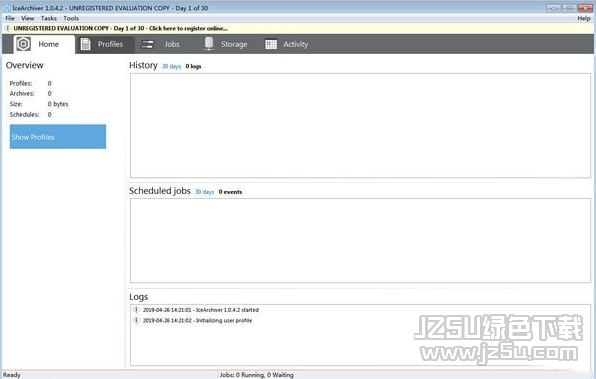Click inside the empty Scheduled jobs panel
This screenshot has width=596, height=379.
tap(360, 240)
